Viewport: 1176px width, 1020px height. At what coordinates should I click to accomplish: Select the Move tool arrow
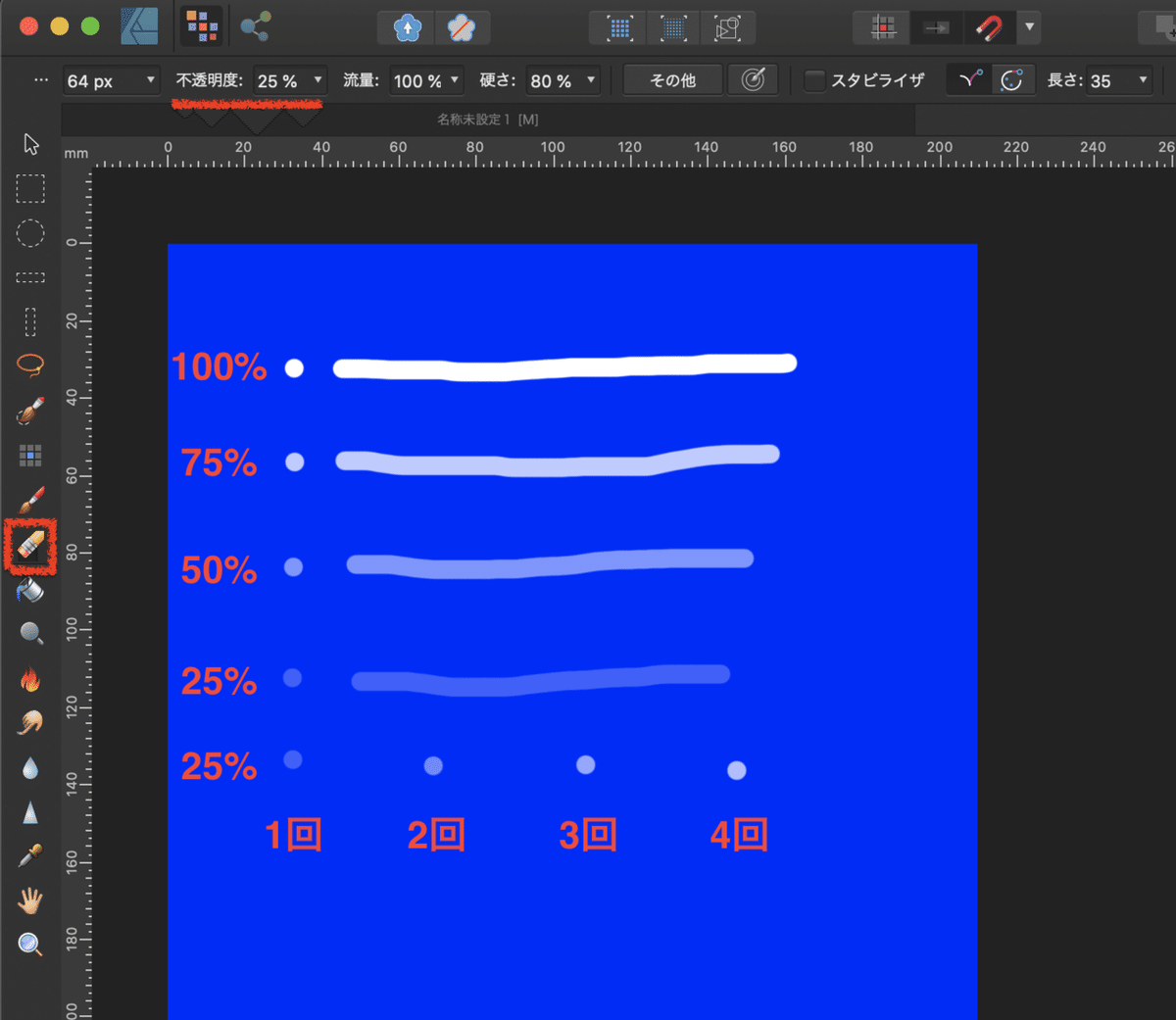tap(30, 145)
